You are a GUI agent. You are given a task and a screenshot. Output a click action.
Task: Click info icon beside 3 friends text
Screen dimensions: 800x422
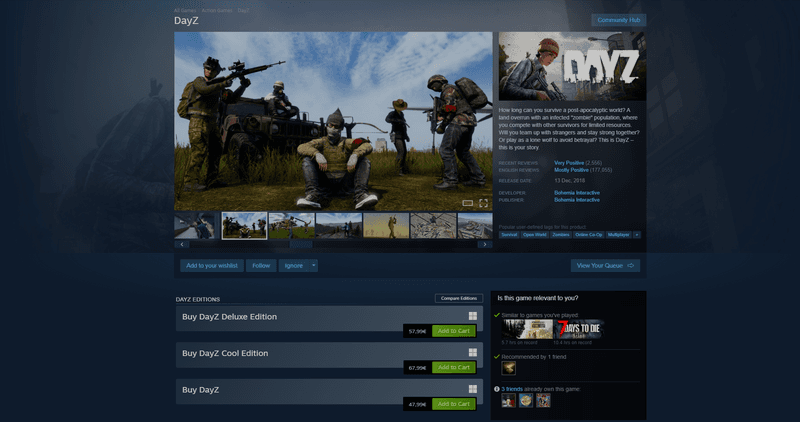496,389
